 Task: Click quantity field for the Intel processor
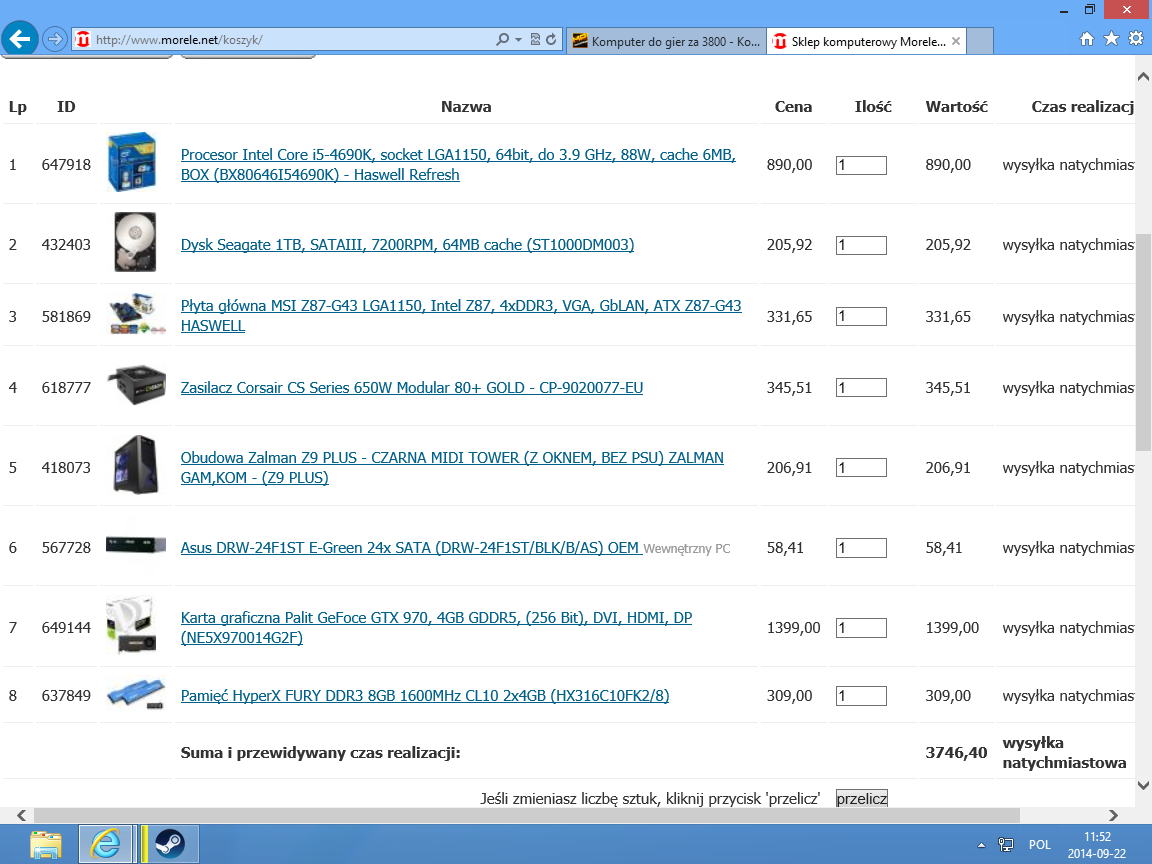coord(861,165)
